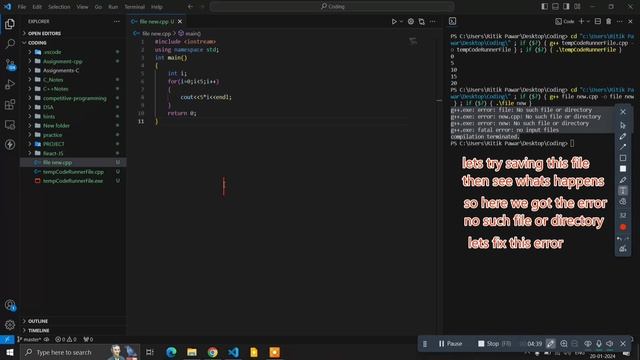Toggle the secondary side bar layout
640x360 pixels.
pyautogui.click(x=566, y=7)
